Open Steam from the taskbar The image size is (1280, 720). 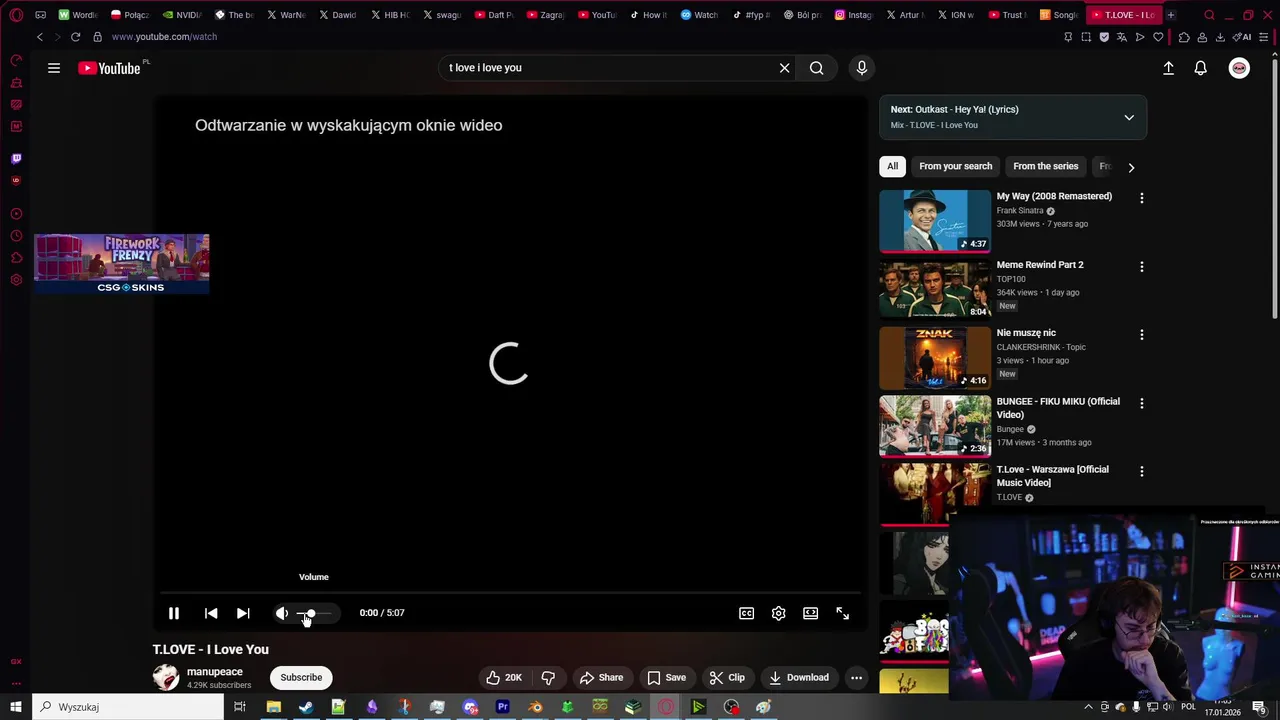click(x=306, y=707)
